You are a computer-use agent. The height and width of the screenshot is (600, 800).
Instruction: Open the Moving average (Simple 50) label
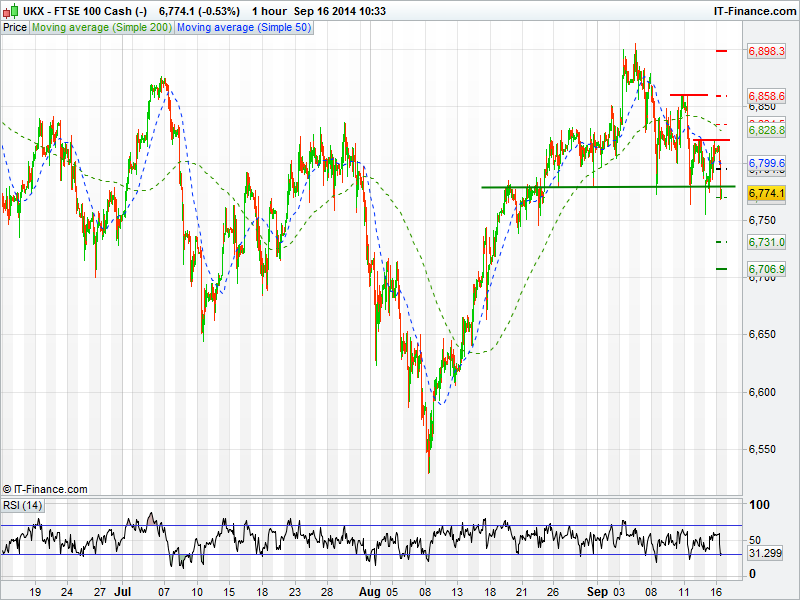point(244,28)
